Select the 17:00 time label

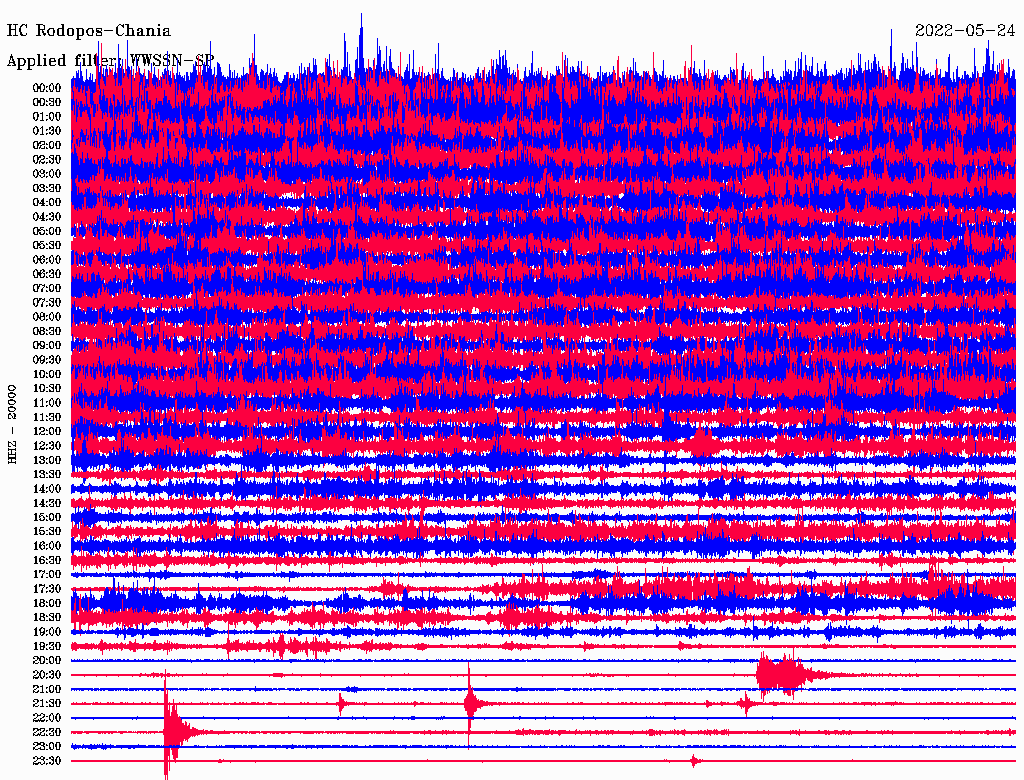click(x=47, y=574)
